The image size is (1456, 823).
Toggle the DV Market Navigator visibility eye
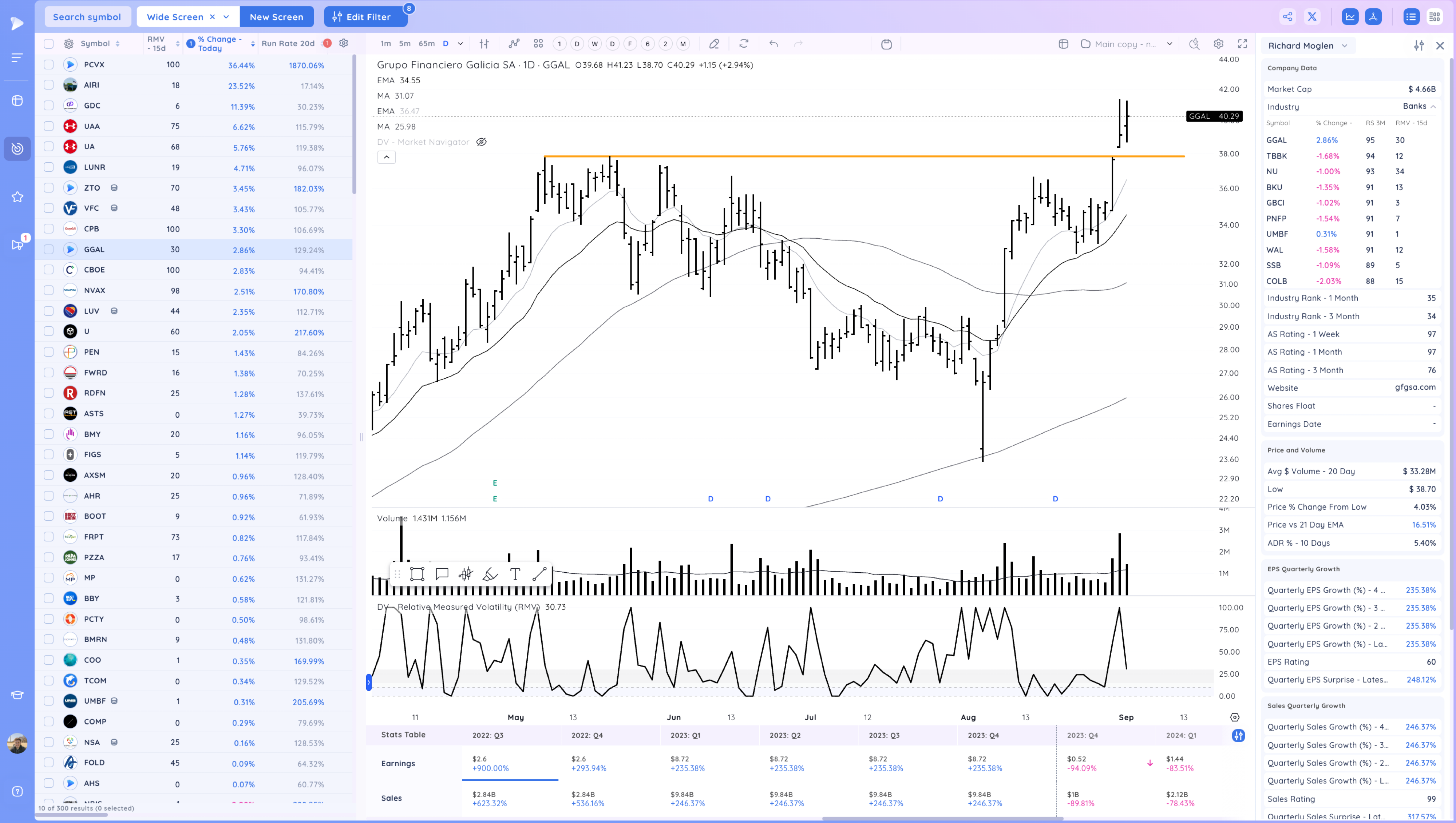coord(481,142)
